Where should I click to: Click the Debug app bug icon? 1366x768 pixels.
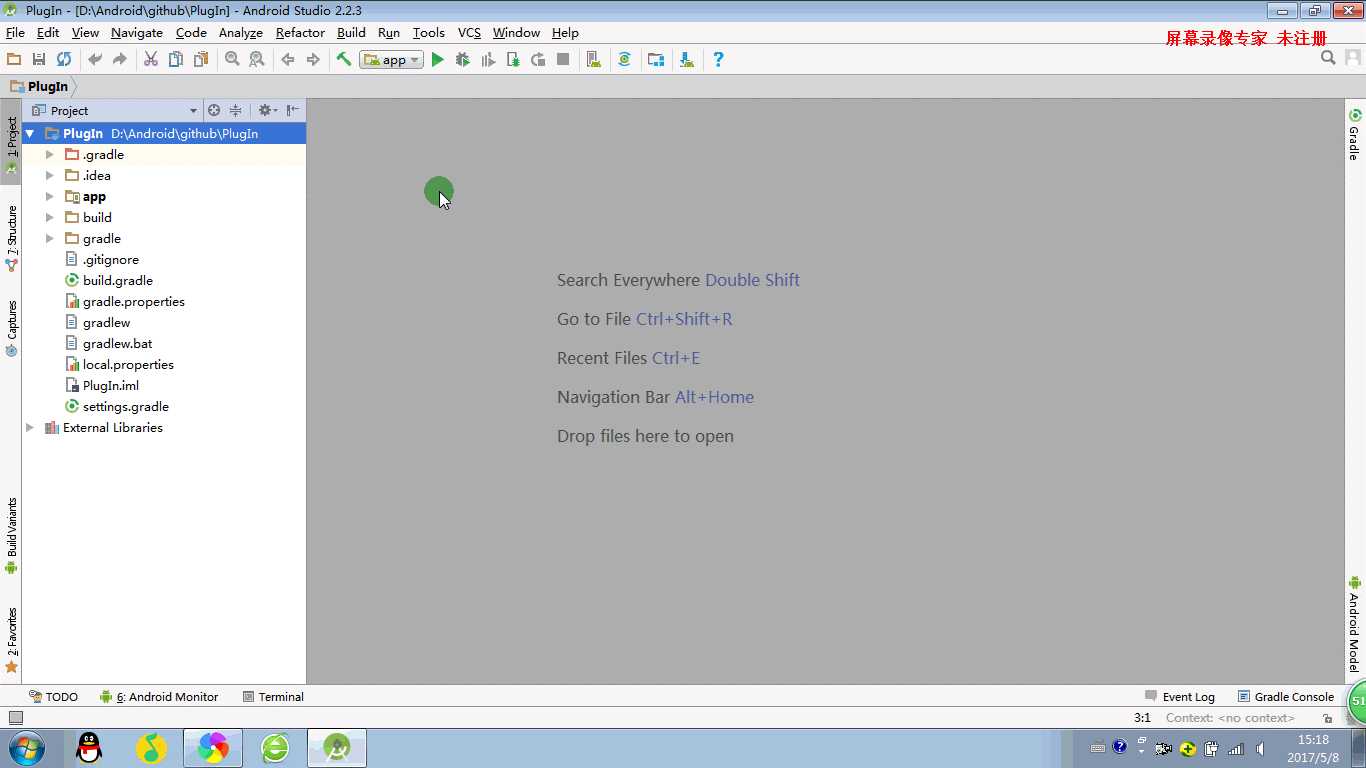pyautogui.click(x=463, y=59)
